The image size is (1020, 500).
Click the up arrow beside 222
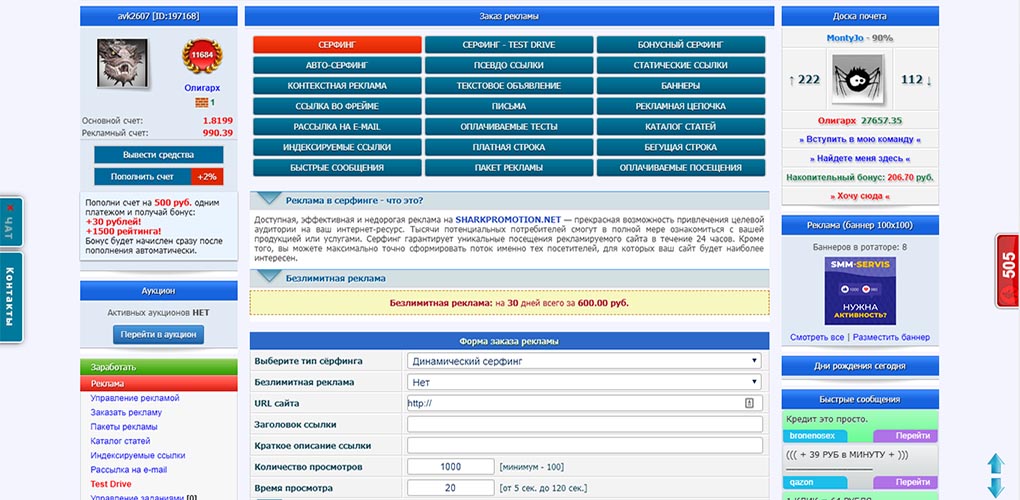[791, 80]
